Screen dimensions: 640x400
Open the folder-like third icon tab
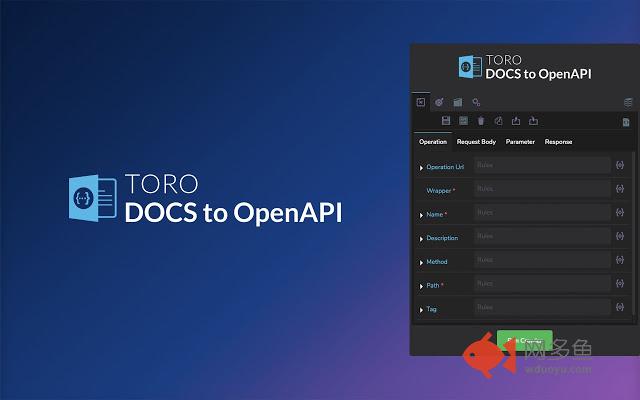click(458, 102)
